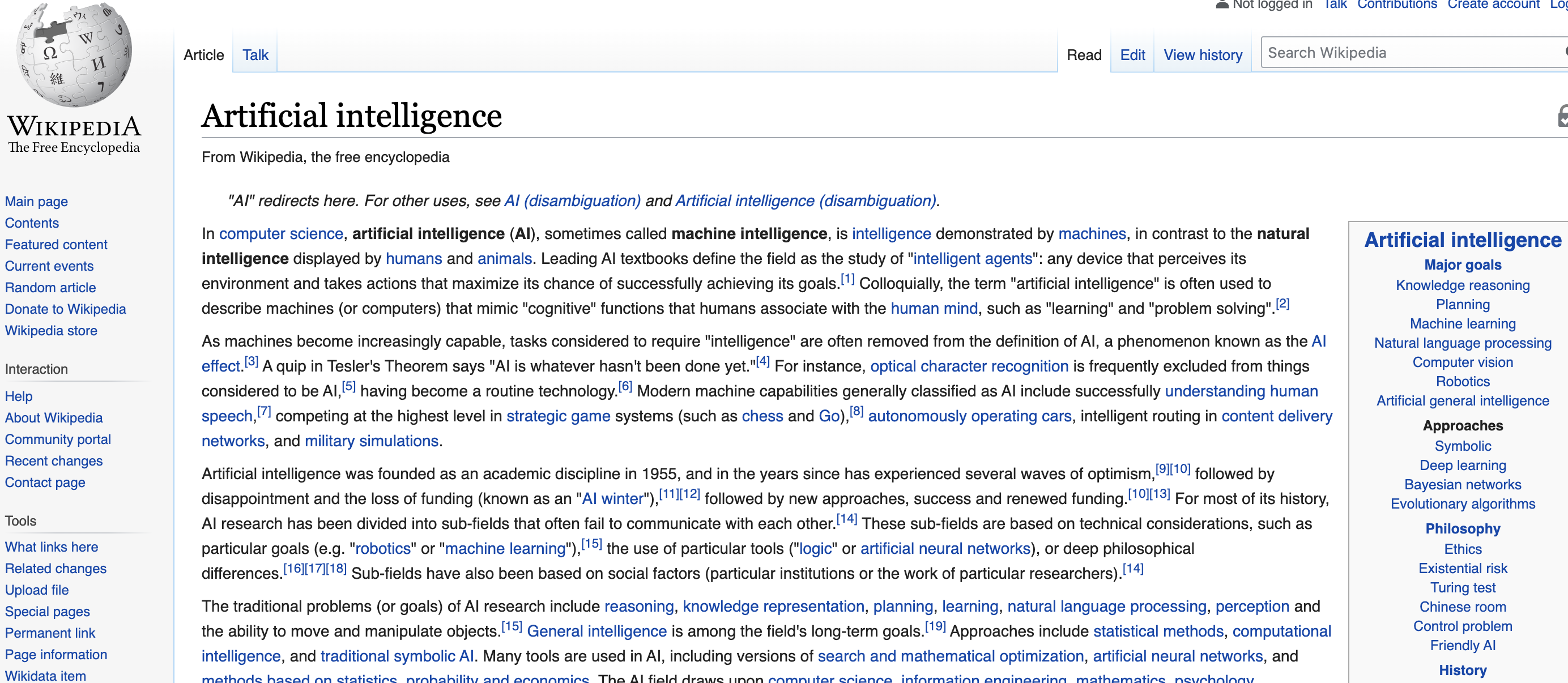Open the human mind link
The width and height of the screenshot is (1568, 683).
(x=934, y=309)
